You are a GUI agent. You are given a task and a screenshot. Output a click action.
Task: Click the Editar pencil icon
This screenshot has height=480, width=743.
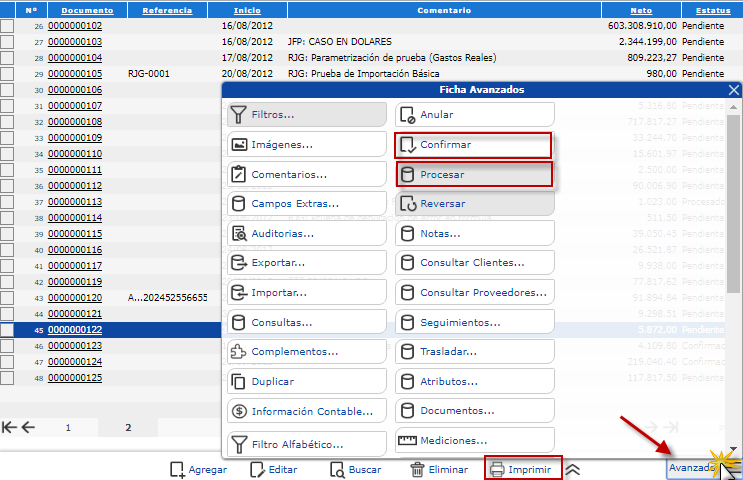[x=258, y=469]
